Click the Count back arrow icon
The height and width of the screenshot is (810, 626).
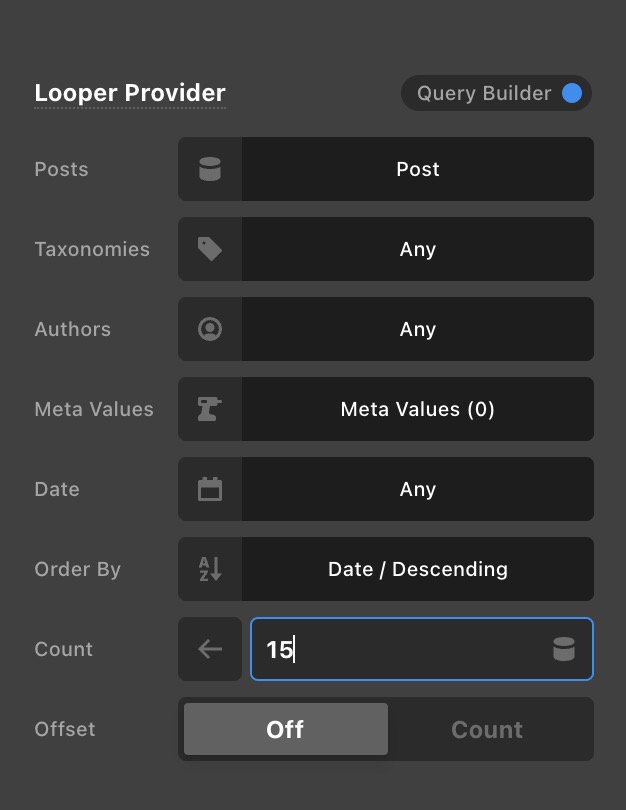tap(210, 649)
